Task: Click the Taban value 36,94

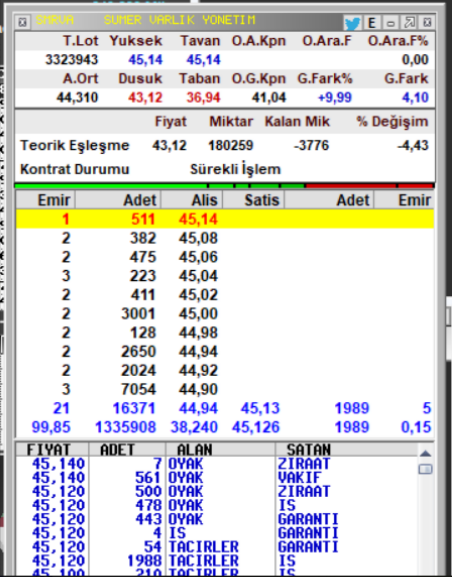Action: point(203,98)
